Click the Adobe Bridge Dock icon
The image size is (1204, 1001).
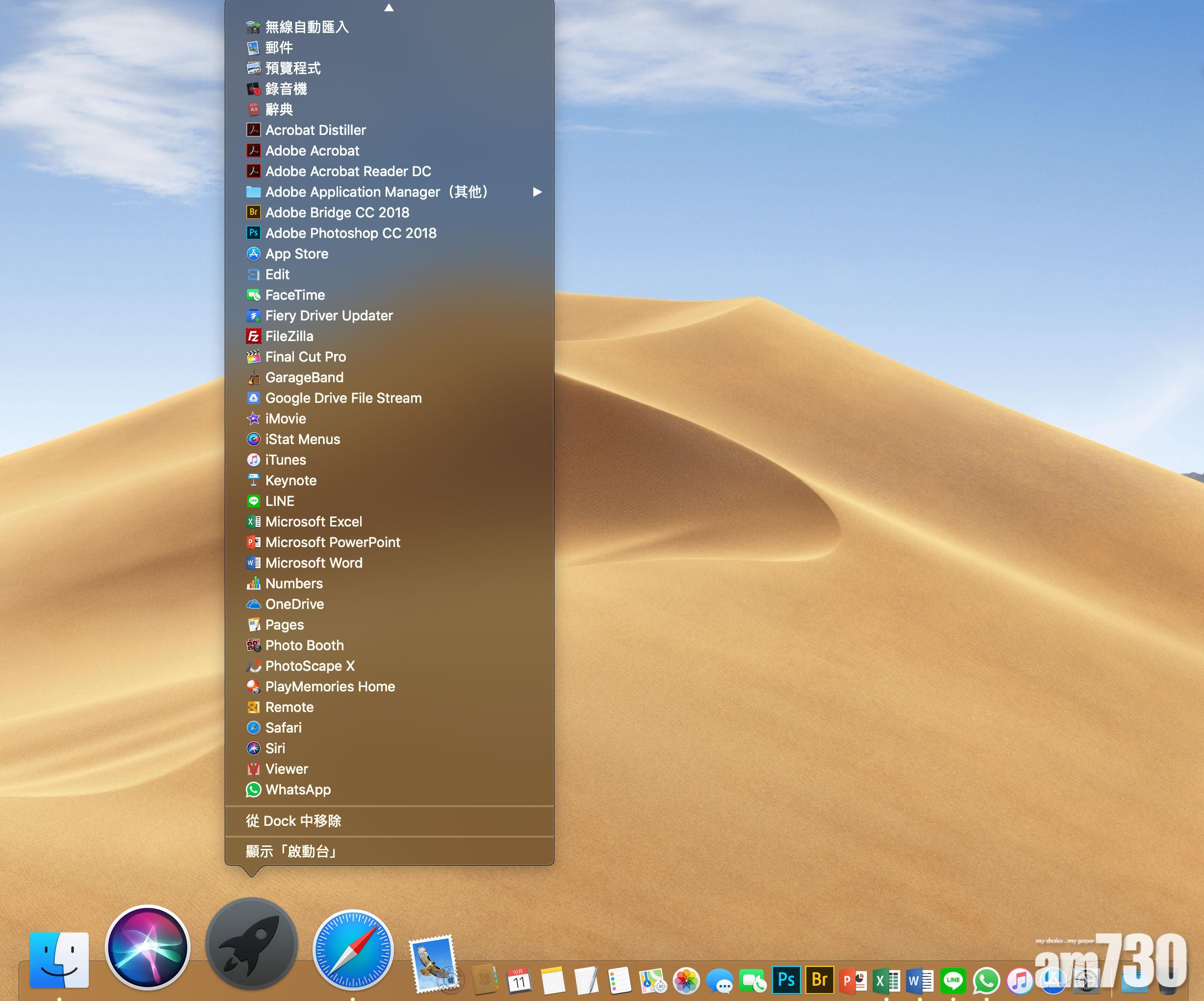pyautogui.click(x=819, y=980)
